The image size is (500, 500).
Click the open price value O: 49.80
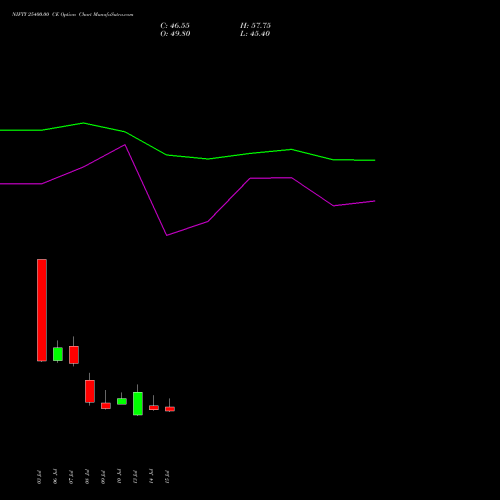[x=175, y=34]
